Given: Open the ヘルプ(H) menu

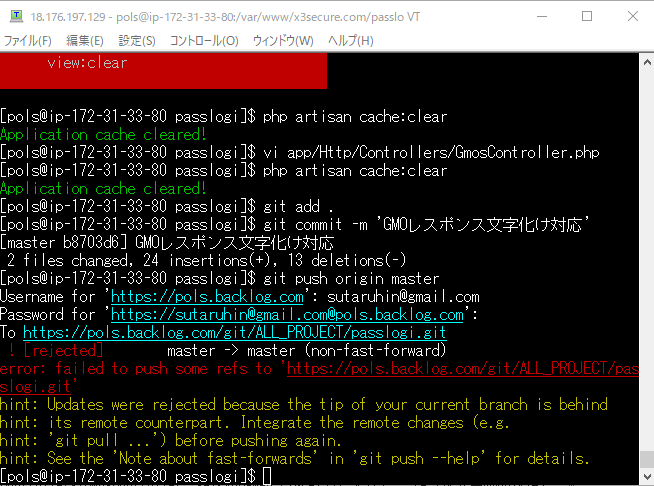Looking at the screenshot, I should pyautogui.click(x=350, y=41).
